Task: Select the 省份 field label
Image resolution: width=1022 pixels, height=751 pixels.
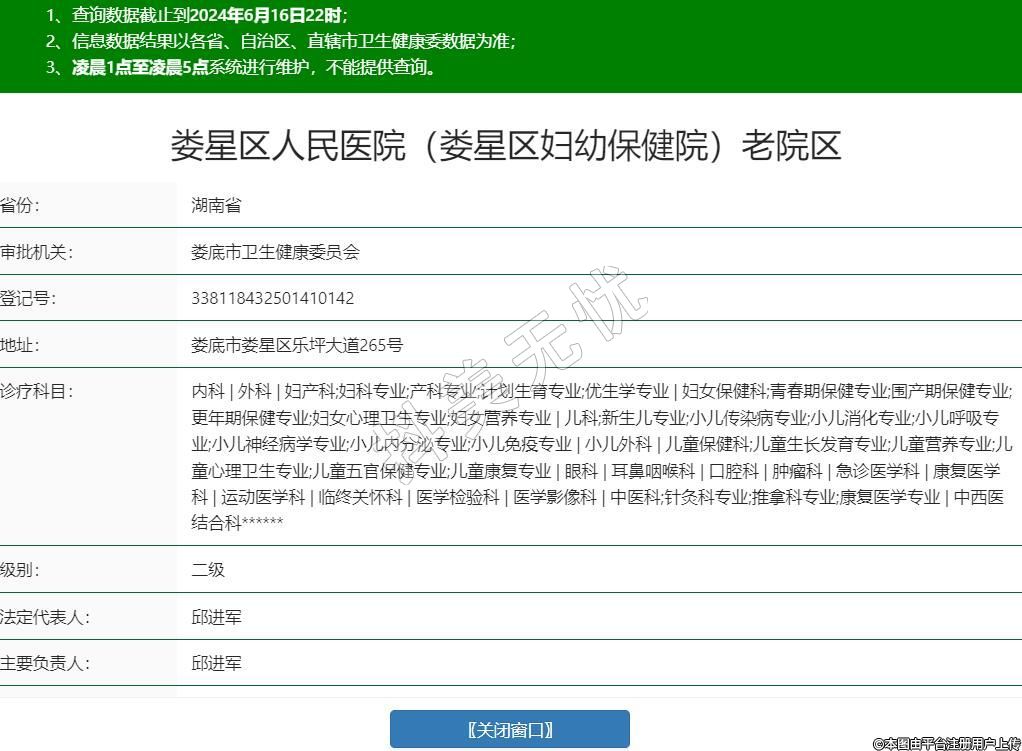Action: pos(20,206)
